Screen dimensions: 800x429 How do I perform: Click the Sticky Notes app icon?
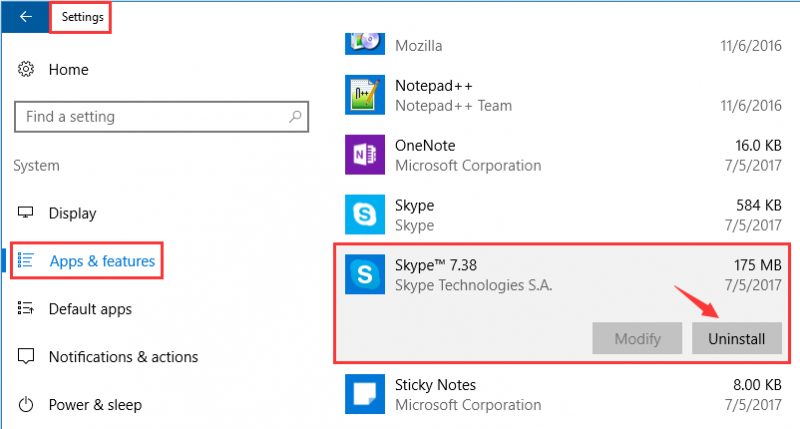coord(365,394)
